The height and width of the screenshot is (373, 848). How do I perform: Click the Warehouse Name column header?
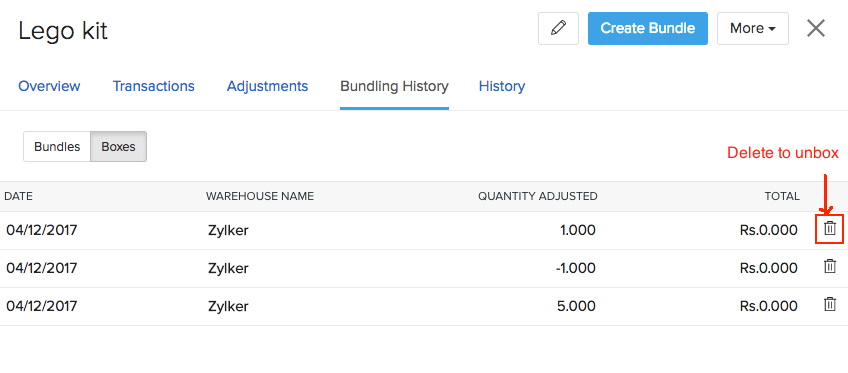click(260, 196)
